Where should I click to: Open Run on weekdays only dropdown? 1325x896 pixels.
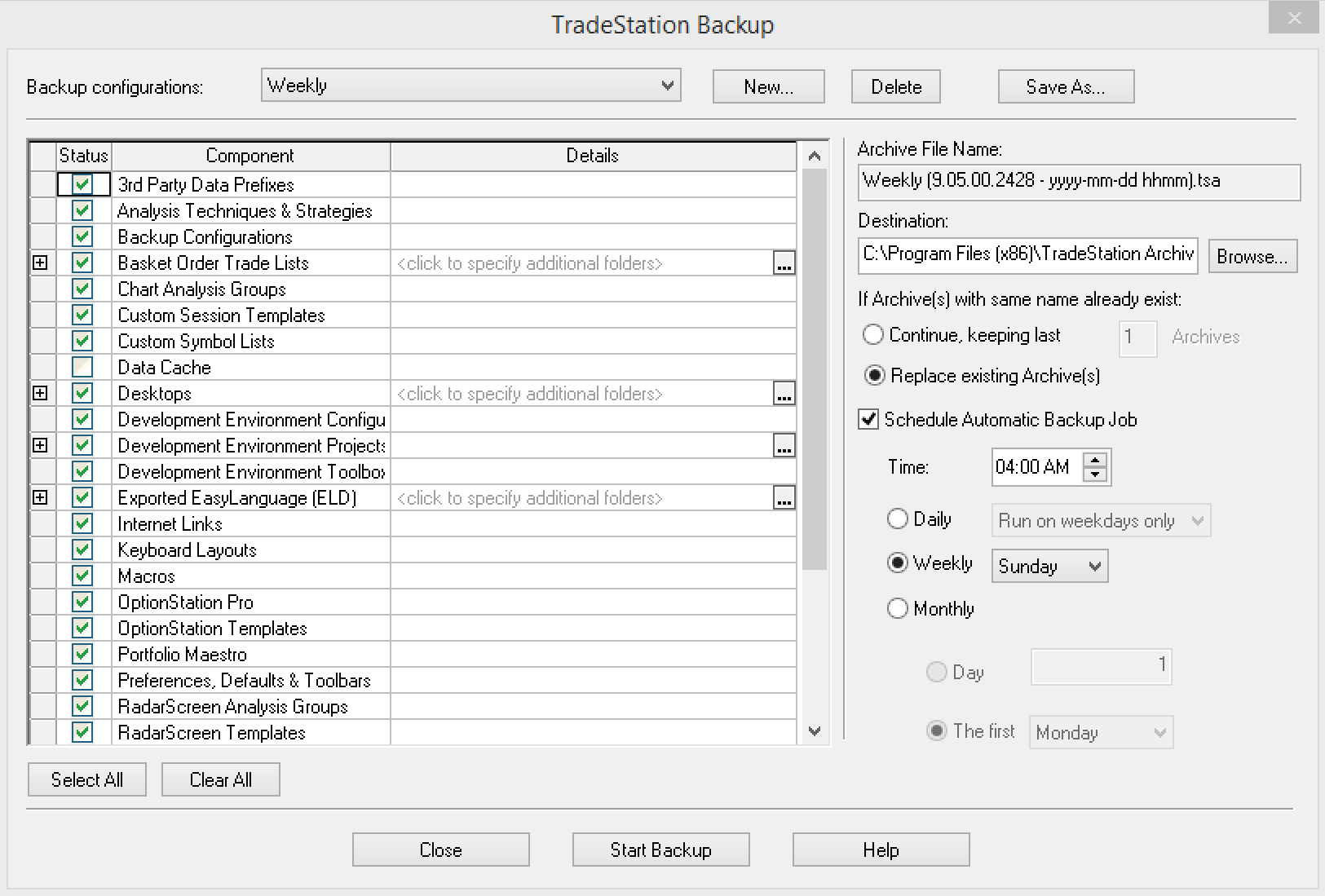1101,520
